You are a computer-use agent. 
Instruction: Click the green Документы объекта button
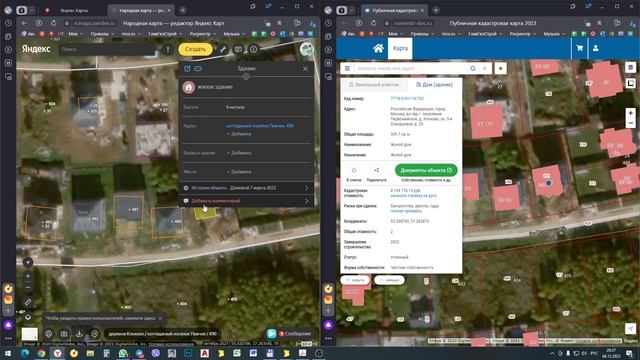pyautogui.click(x=426, y=170)
